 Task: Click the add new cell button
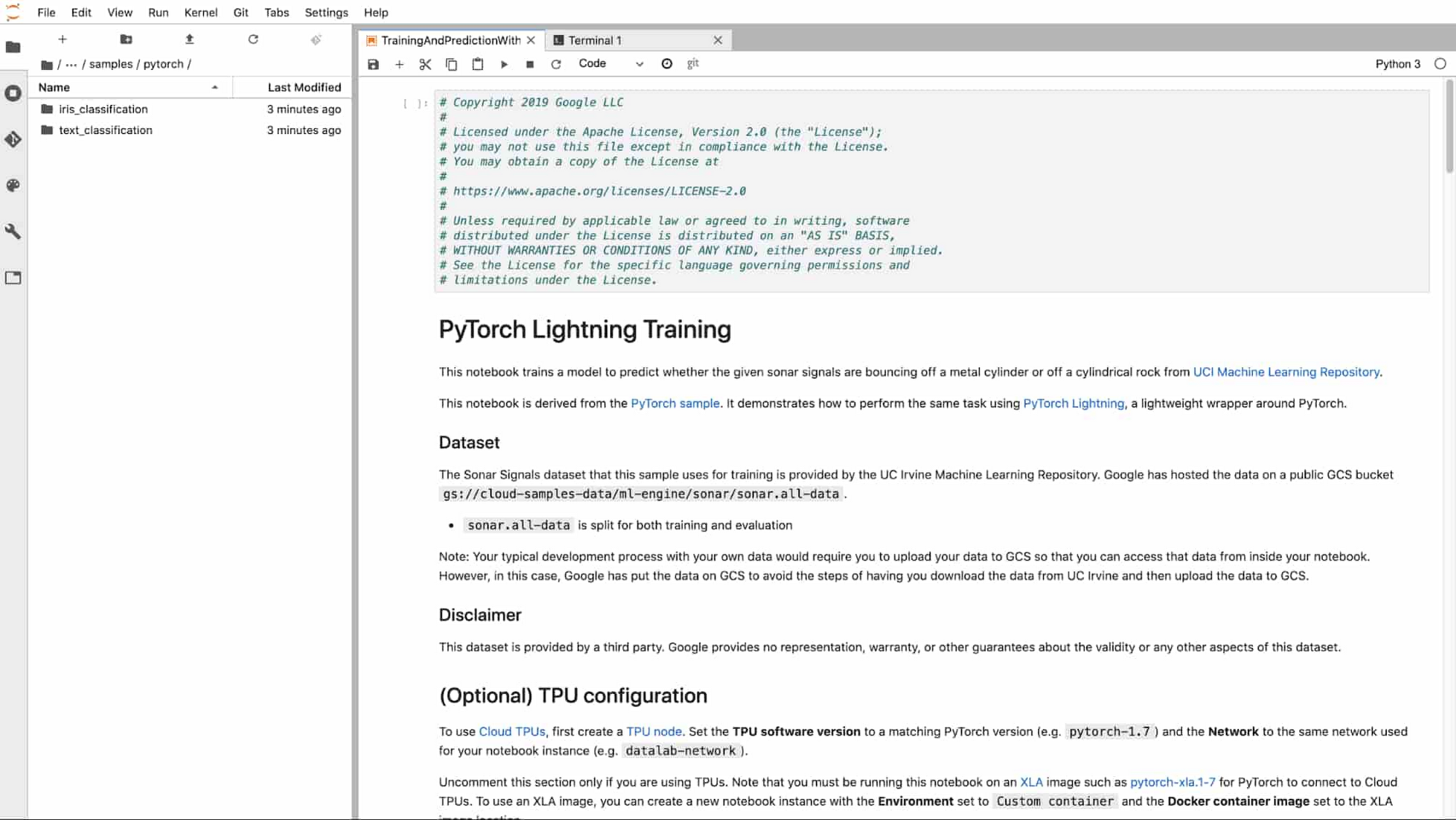398,63
